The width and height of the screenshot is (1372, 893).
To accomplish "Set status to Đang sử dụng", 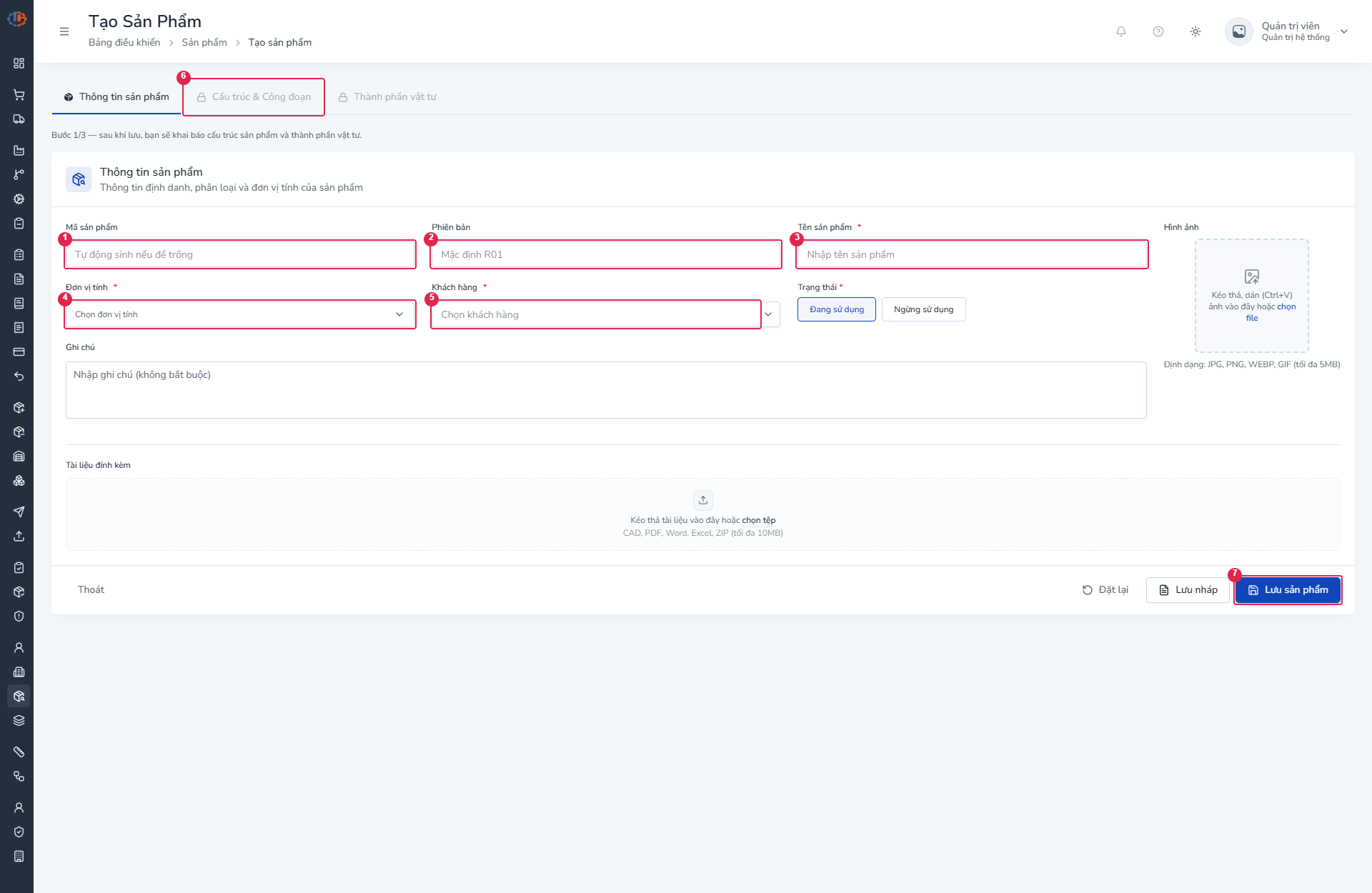I will coord(836,309).
